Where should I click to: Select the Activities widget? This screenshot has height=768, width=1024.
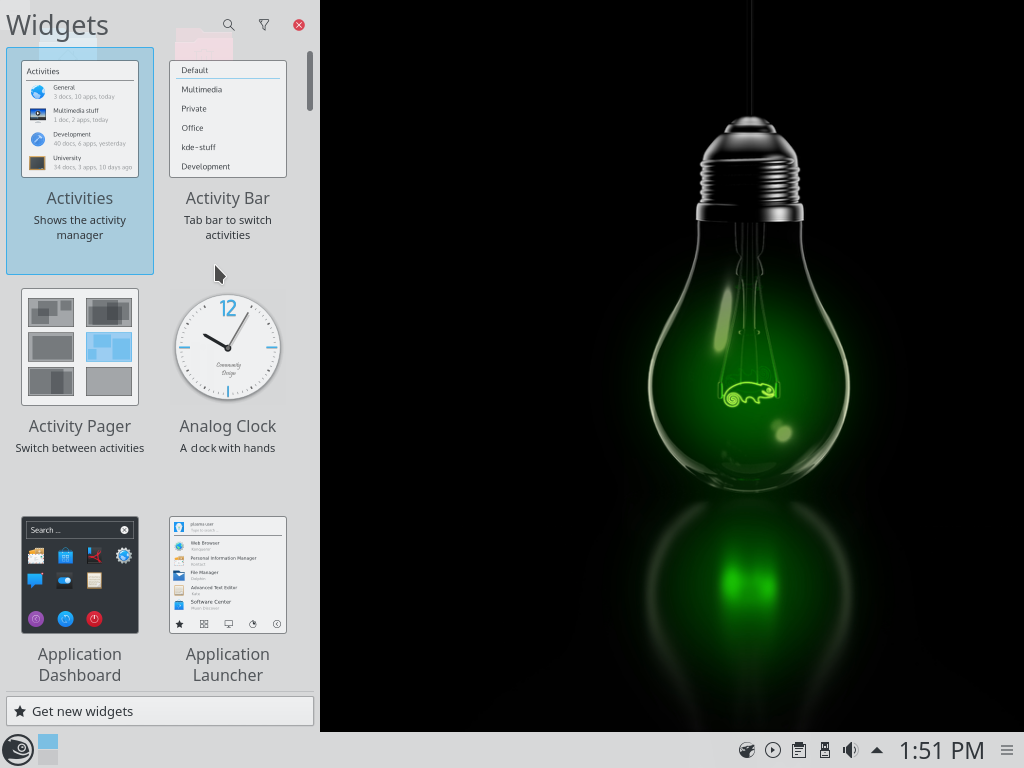[80, 160]
